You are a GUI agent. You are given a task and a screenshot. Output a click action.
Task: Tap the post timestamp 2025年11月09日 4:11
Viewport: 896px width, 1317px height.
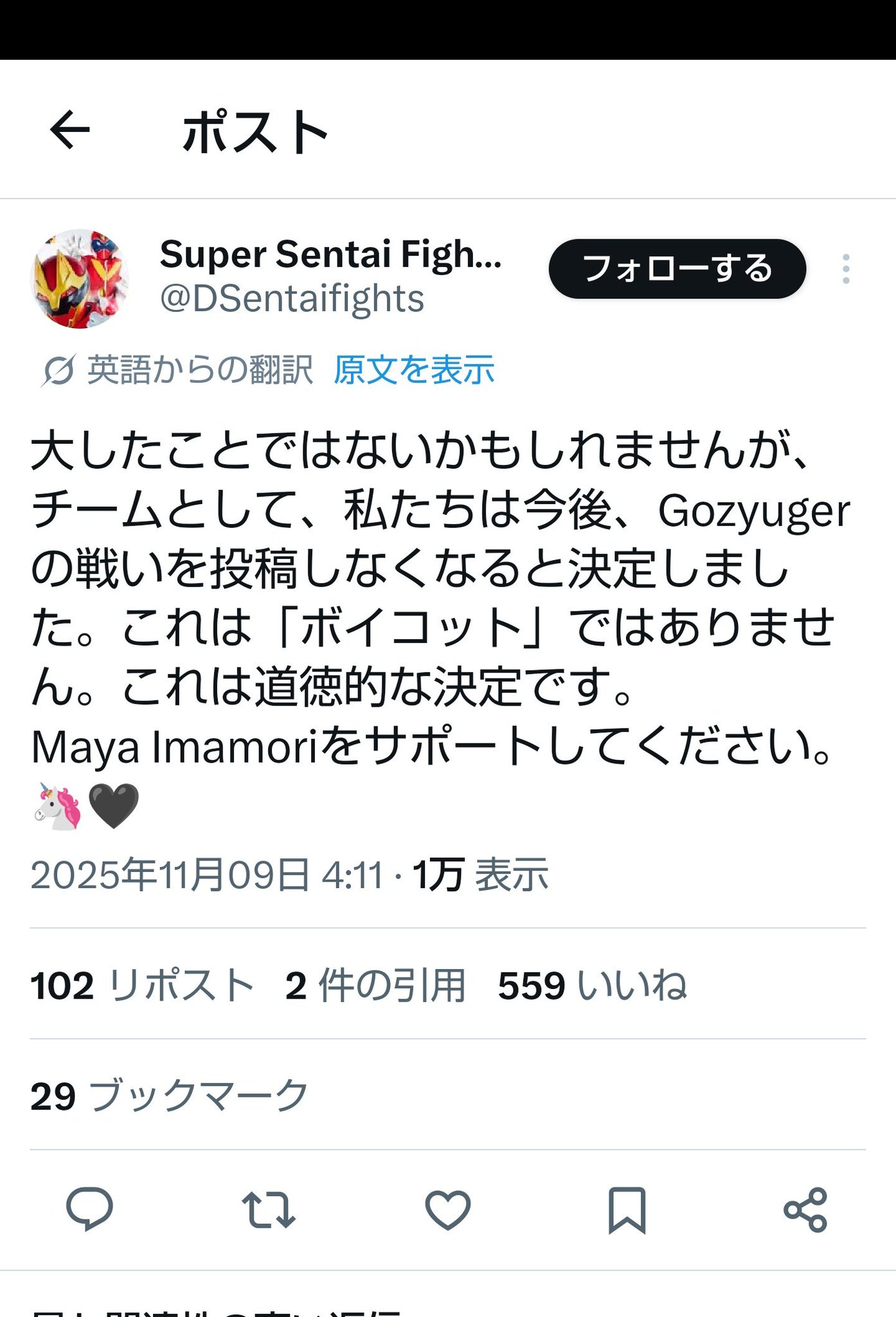(x=206, y=875)
